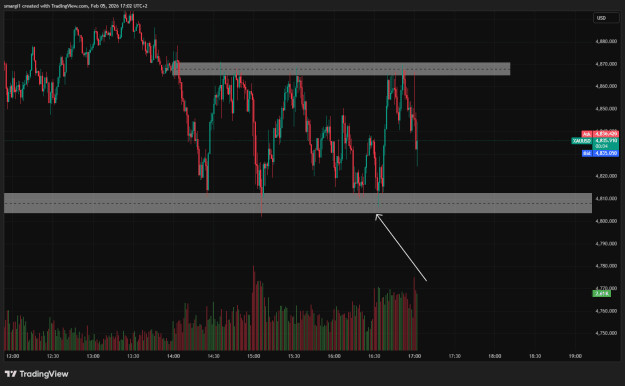Open the USD currency selector on price axis

(x=606, y=18)
